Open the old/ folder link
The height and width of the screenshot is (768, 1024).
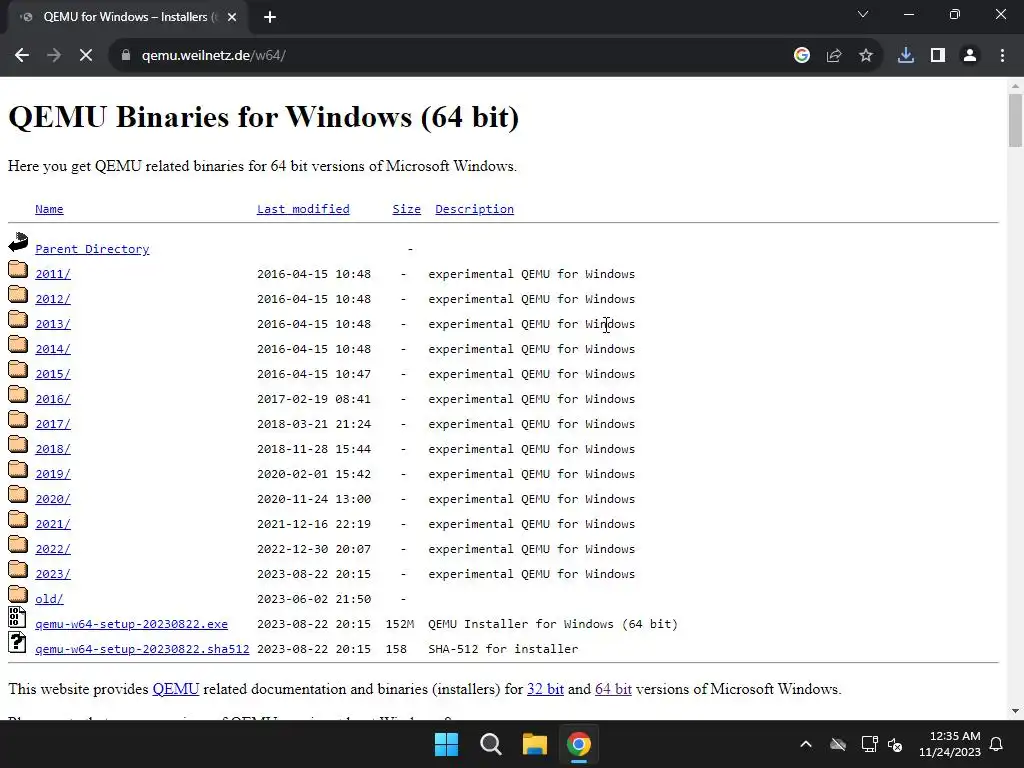coord(49,599)
